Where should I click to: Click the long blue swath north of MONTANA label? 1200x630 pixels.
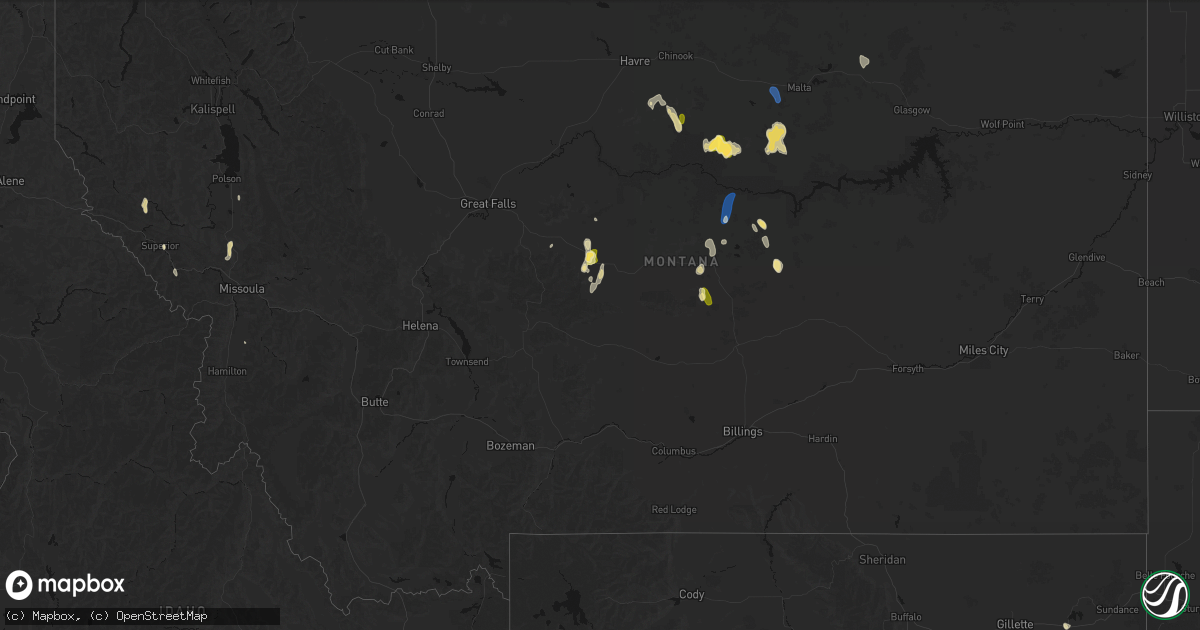pos(728,208)
